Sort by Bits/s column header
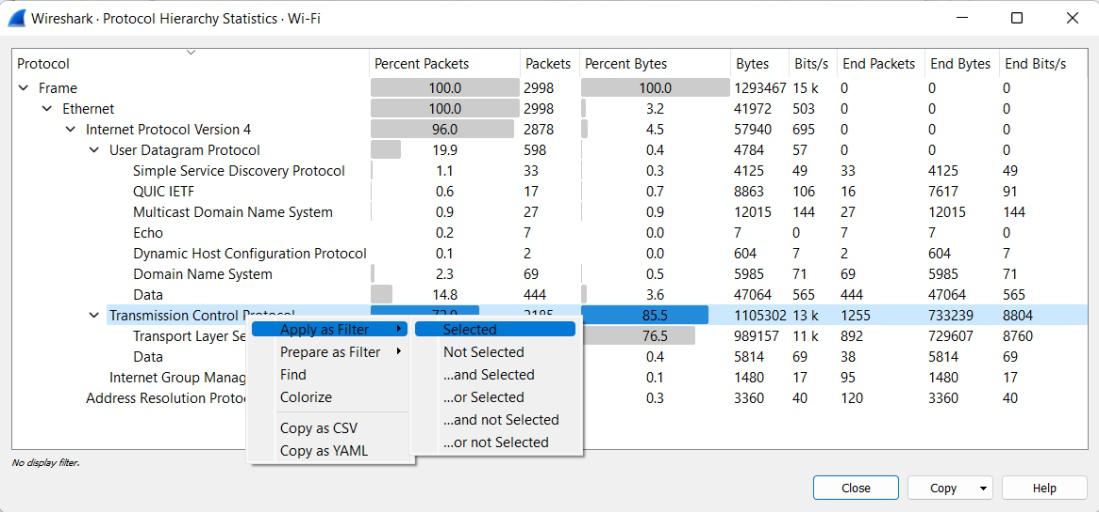The width and height of the screenshot is (1099, 512). point(812,64)
